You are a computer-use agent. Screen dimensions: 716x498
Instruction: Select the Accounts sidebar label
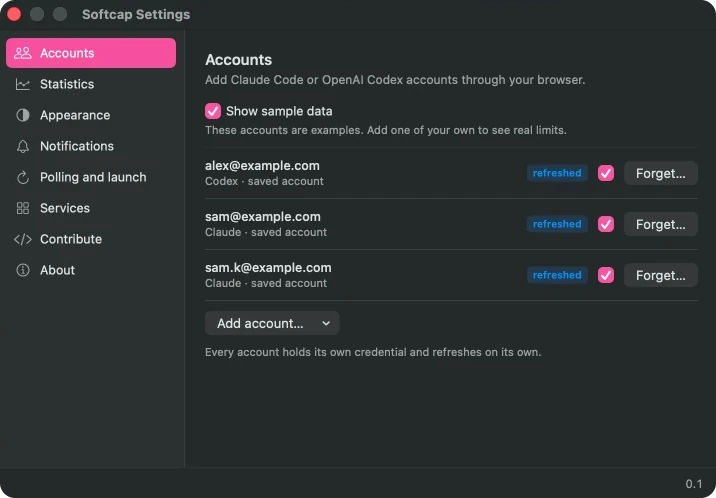point(67,53)
